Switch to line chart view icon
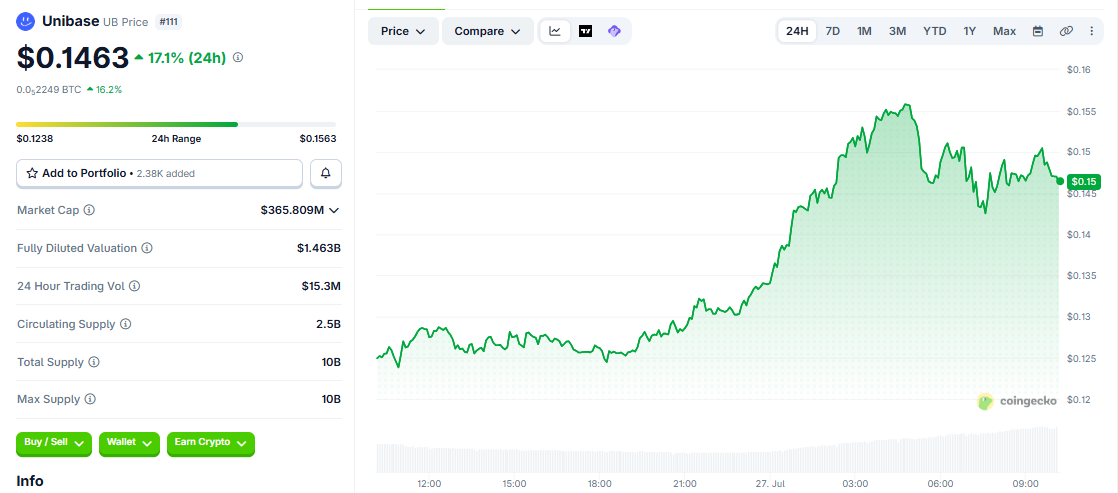The image size is (1118, 493). [555, 31]
